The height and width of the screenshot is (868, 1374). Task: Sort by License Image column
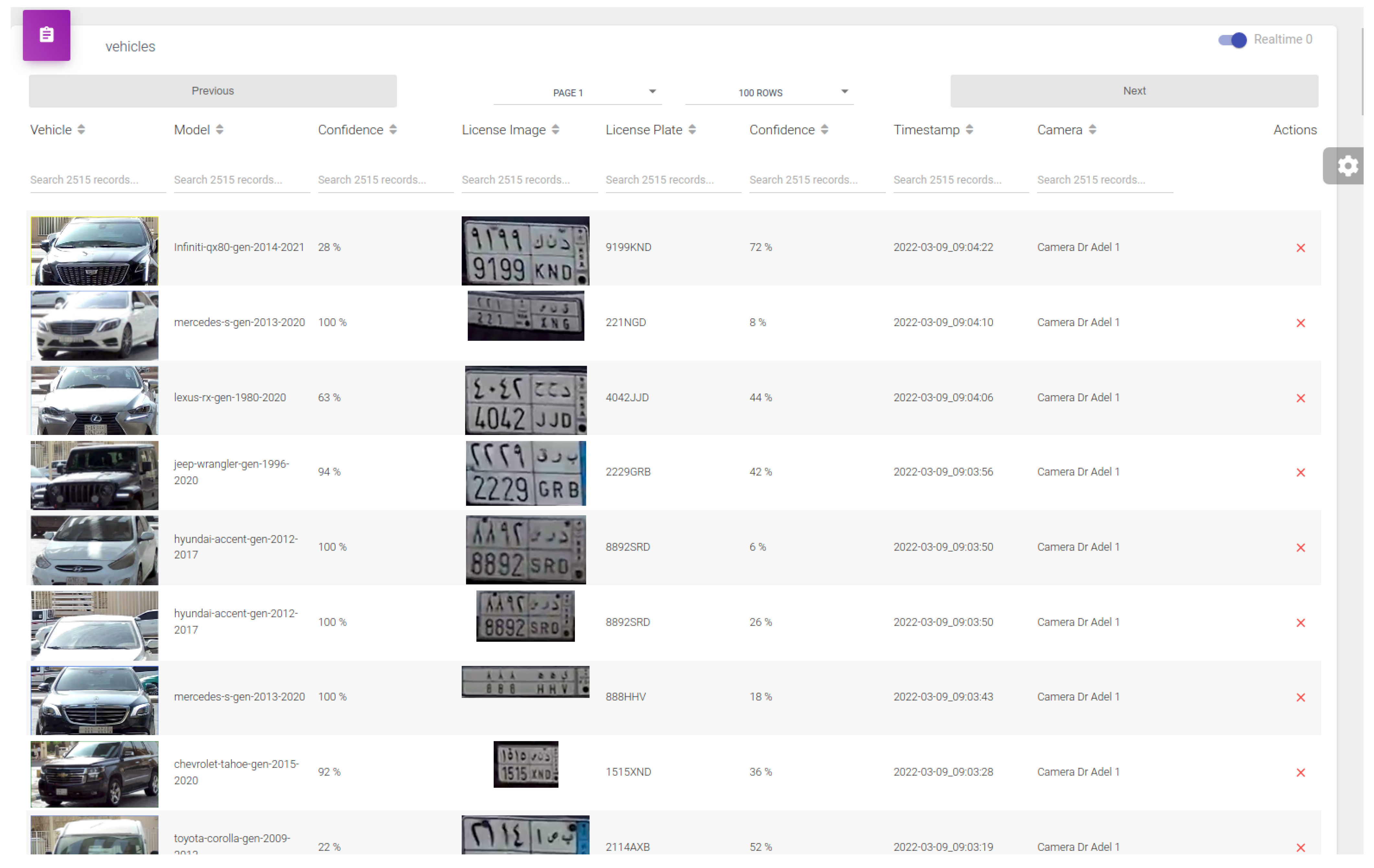(555, 130)
